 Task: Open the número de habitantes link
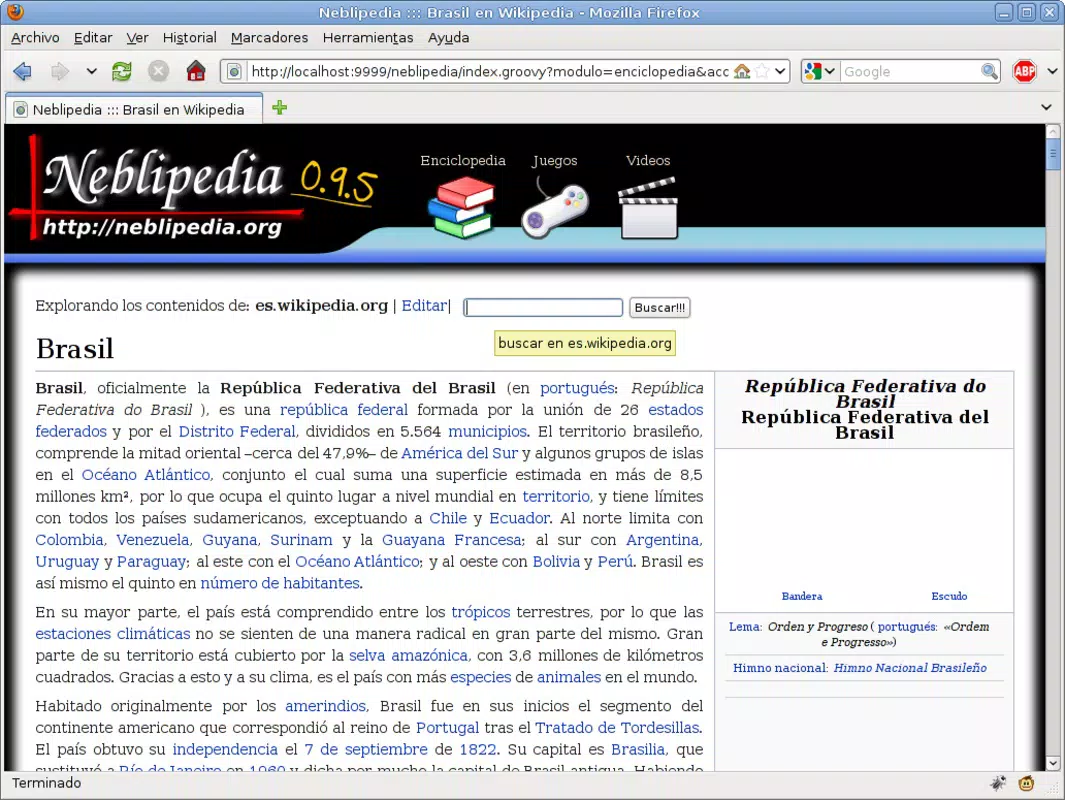(280, 583)
